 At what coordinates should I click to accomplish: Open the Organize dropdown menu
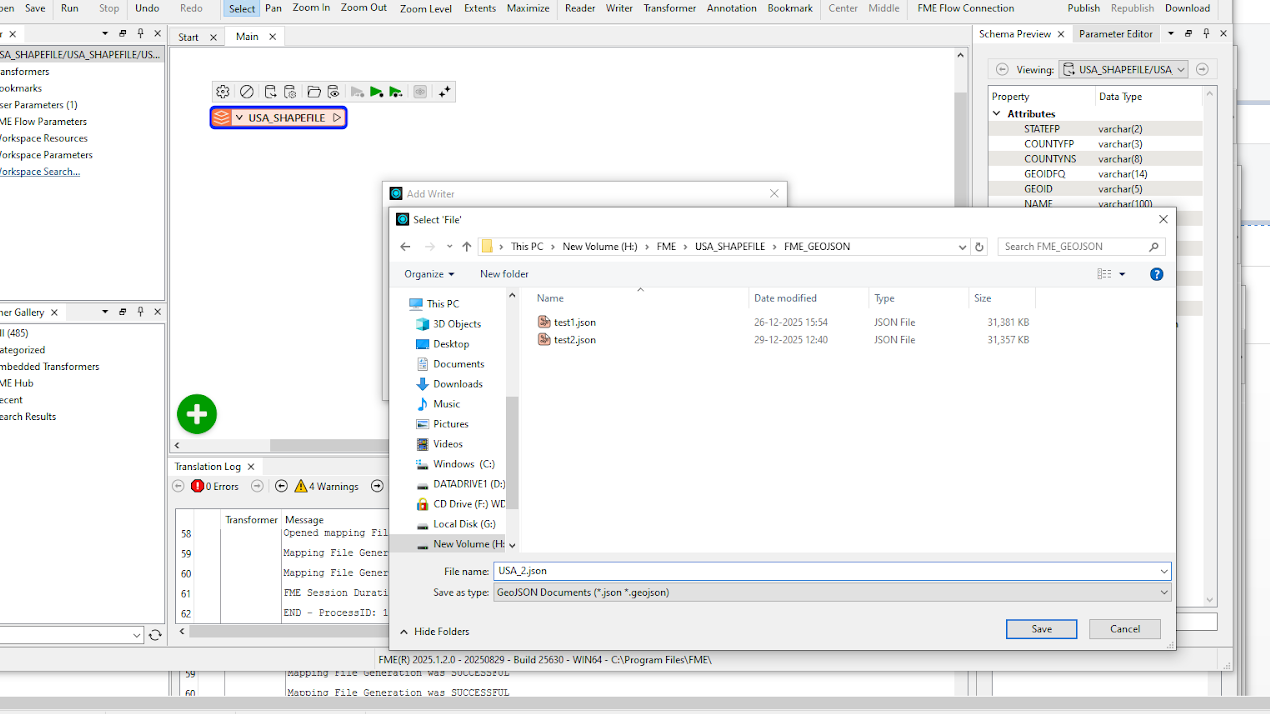tap(429, 274)
